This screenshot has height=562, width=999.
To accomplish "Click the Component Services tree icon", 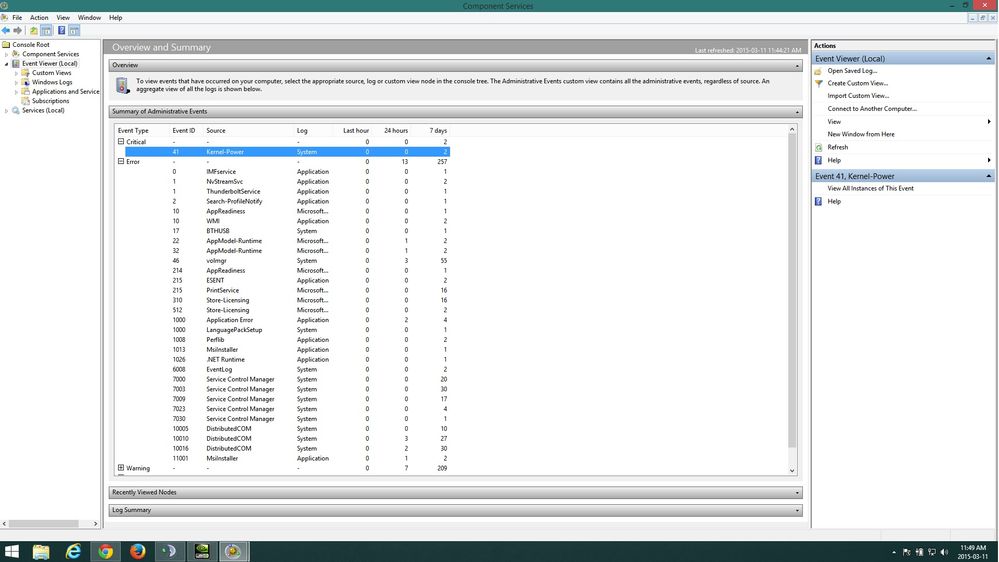I will 16,54.
